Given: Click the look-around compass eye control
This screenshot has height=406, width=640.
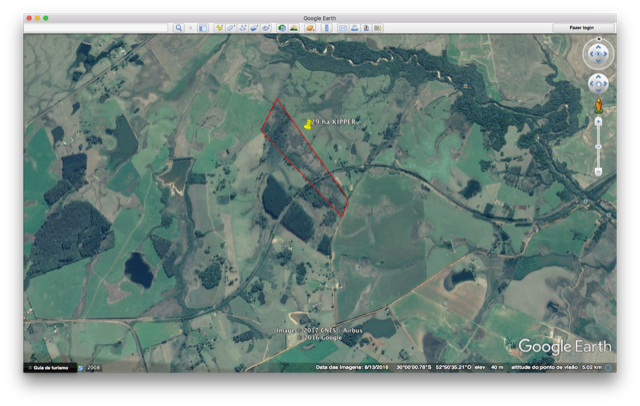Looking at the screenshot, I should pos(598,53).
